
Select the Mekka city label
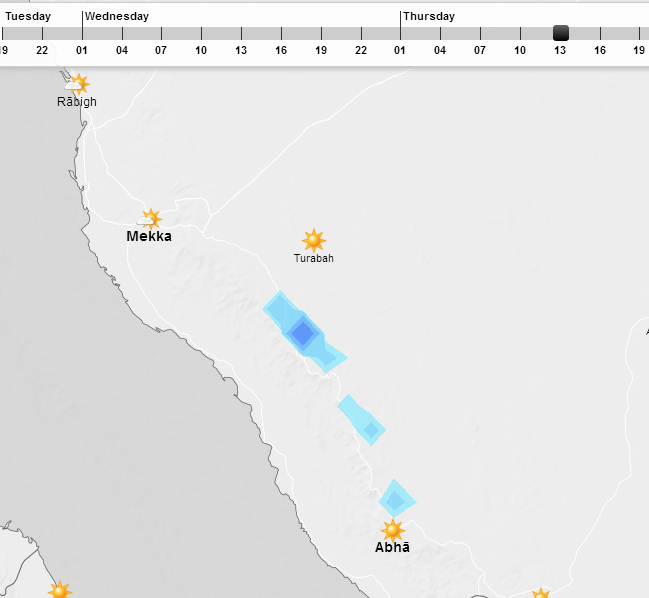pos(149,236)
